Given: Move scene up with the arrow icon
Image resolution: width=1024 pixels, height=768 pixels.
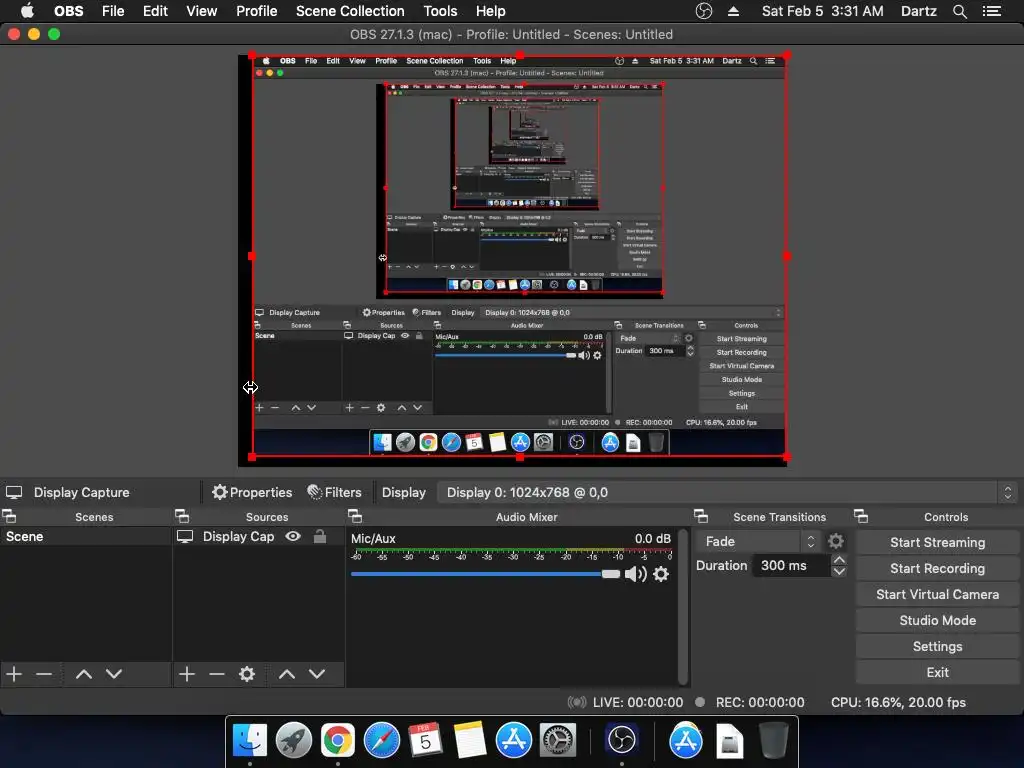Looking at the screenshot, I should 84,674.
